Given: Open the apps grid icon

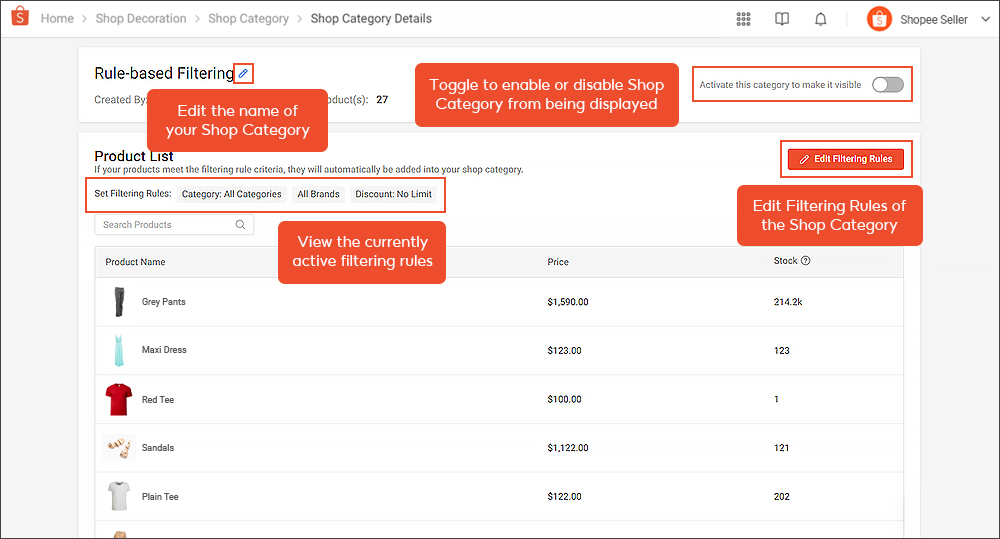Looking at the screenshot, I should tap(743, 19).
